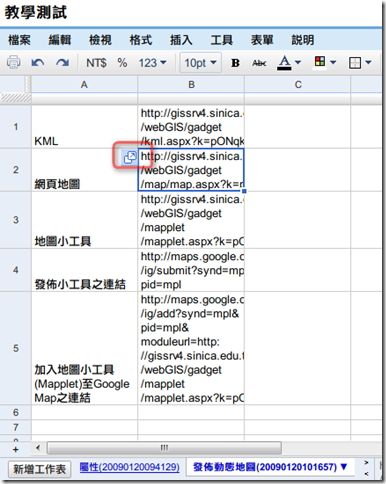Screen dimensions: 386x484
Task: Open the 123 number format dropdown
Action: (152, 63)
